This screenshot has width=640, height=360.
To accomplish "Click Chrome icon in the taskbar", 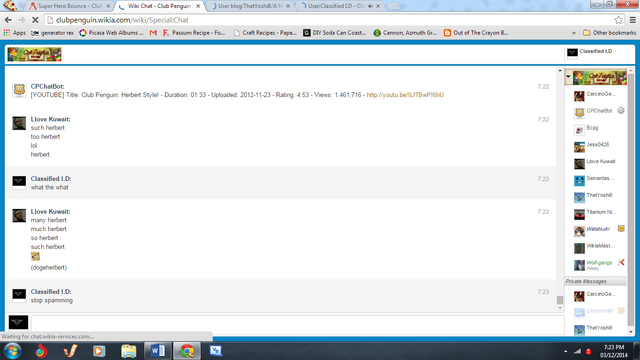I will tap(187, 351).
